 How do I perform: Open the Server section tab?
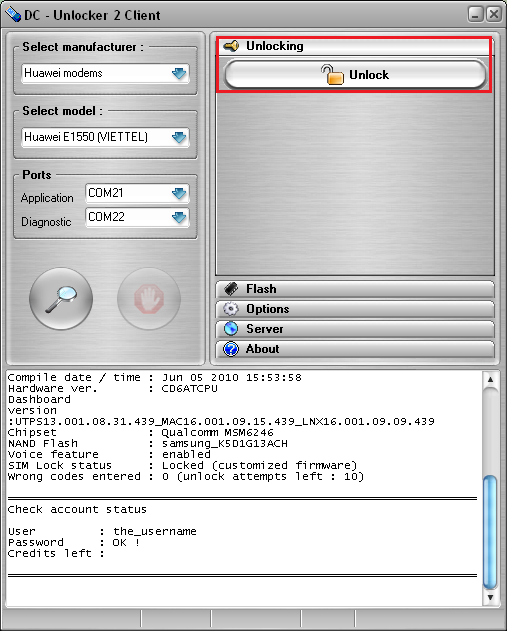[x=355, y=329]
